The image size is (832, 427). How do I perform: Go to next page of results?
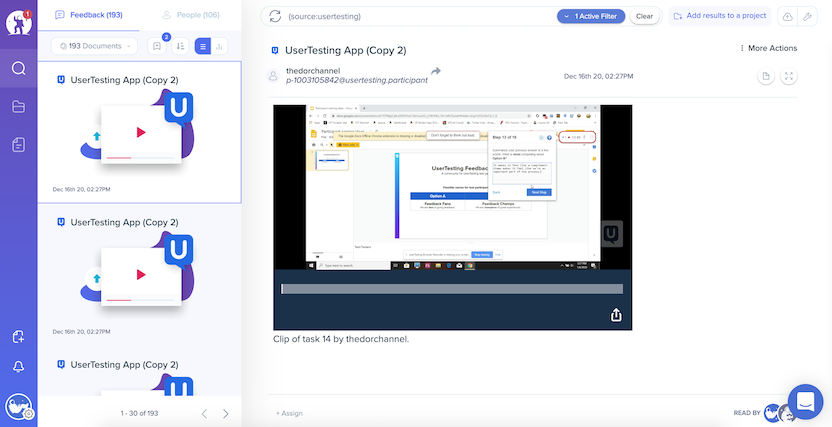226,414
